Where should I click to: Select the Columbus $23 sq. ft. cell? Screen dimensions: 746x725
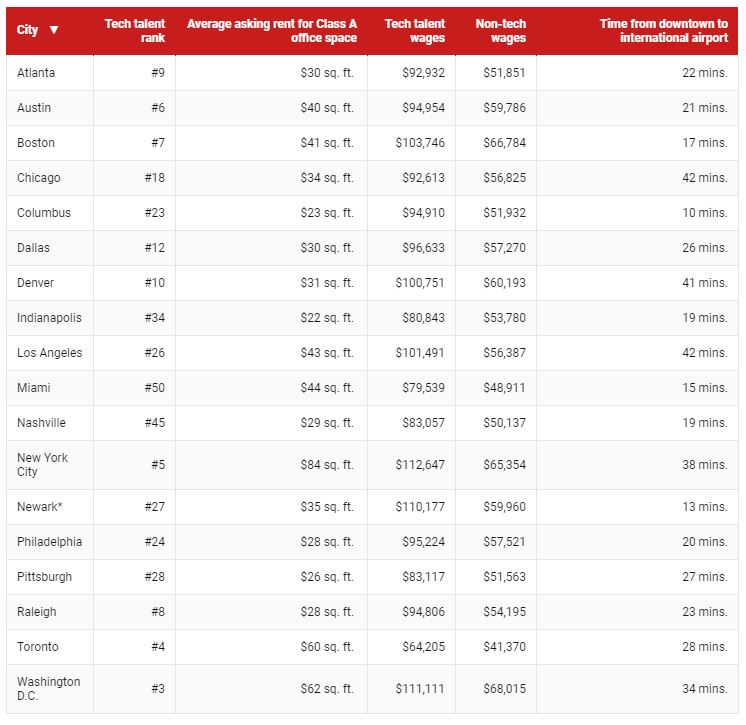[272, 213]
